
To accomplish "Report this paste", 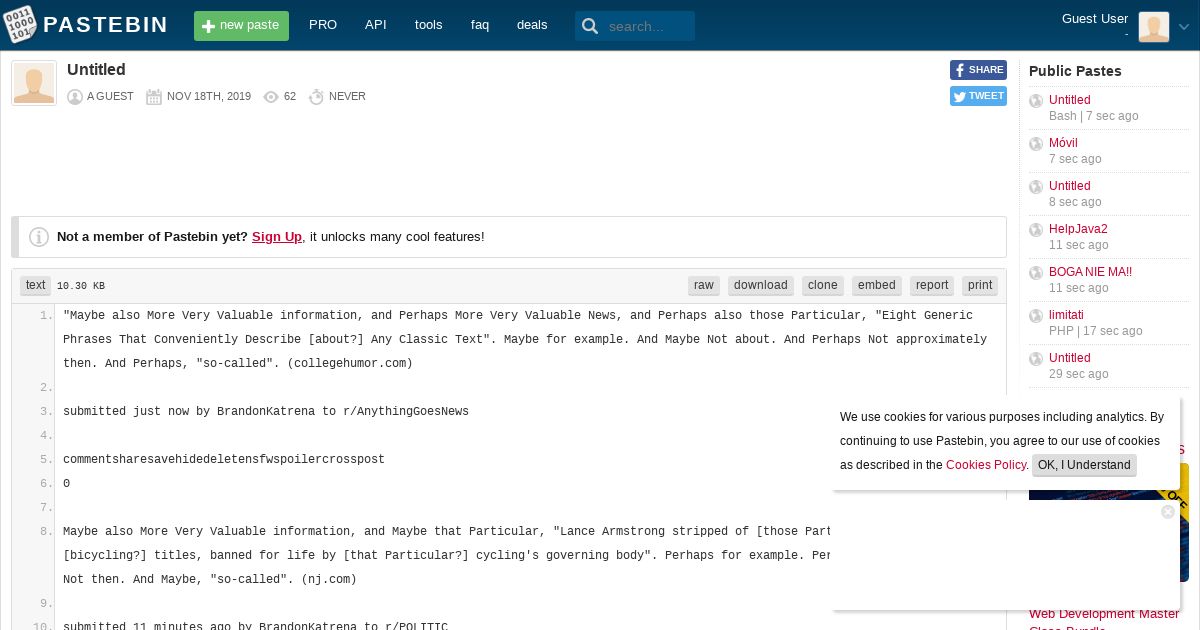I will [932, 285].
